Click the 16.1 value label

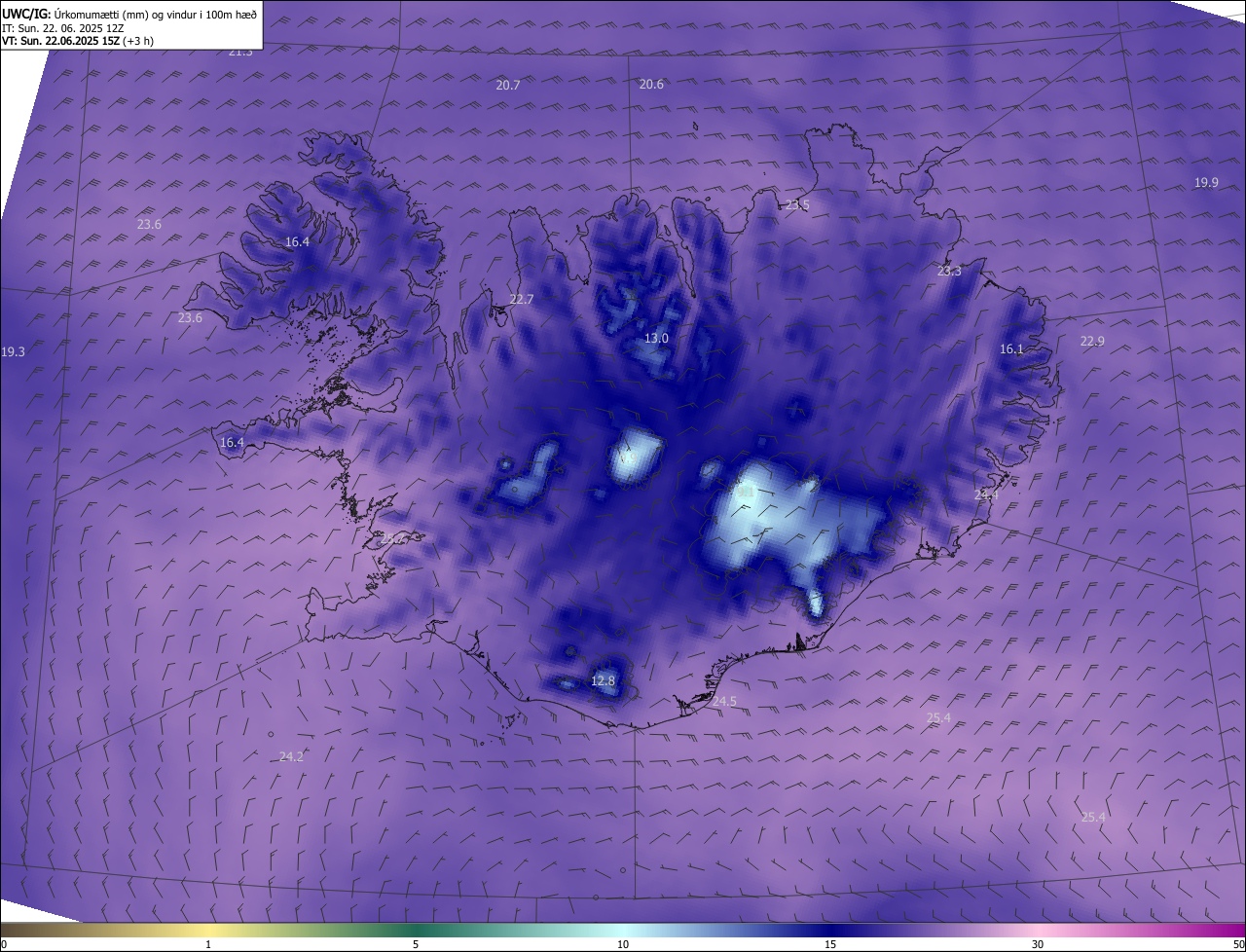click(x=1011, y=349)
